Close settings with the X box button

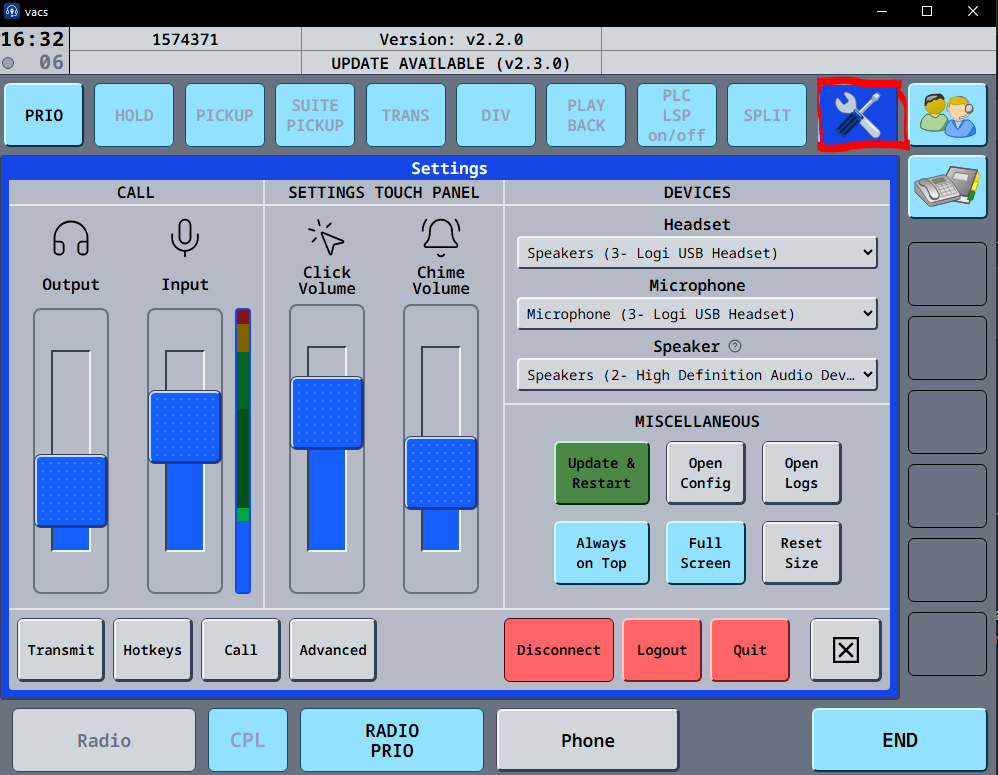point(845,650)
